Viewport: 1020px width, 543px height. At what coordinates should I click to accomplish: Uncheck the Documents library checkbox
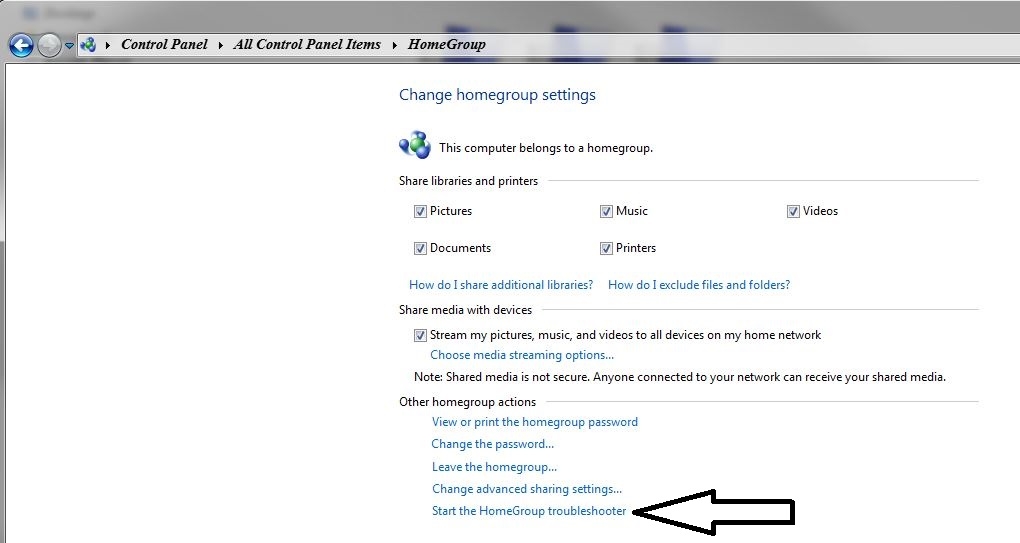(420, 248)
